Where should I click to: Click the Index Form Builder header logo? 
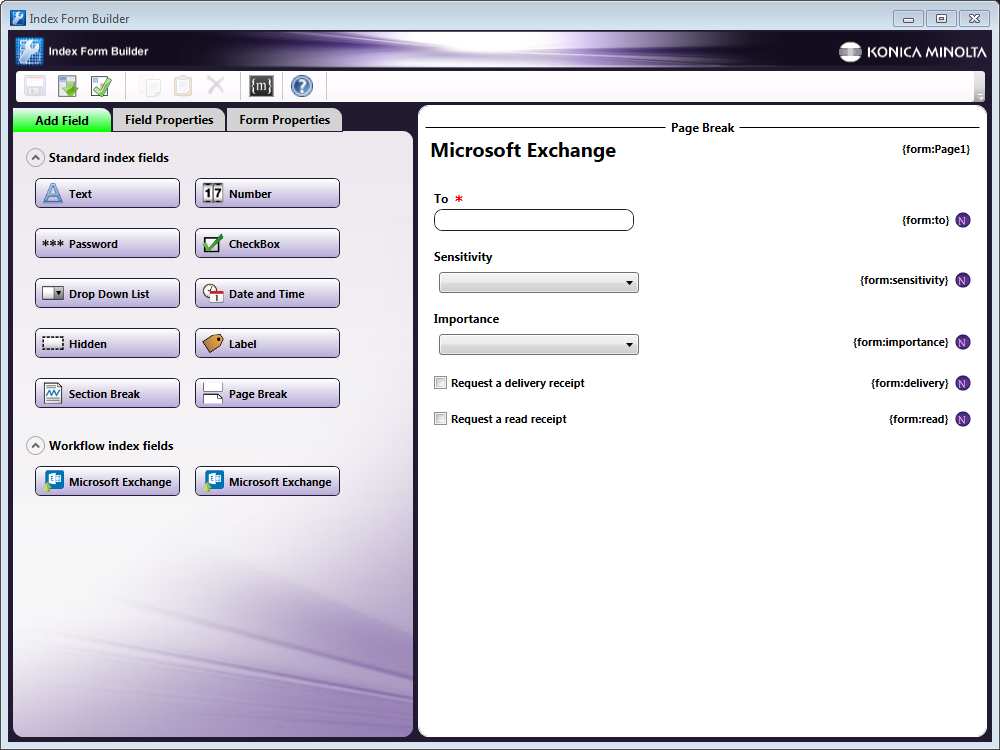pos(29,51)
